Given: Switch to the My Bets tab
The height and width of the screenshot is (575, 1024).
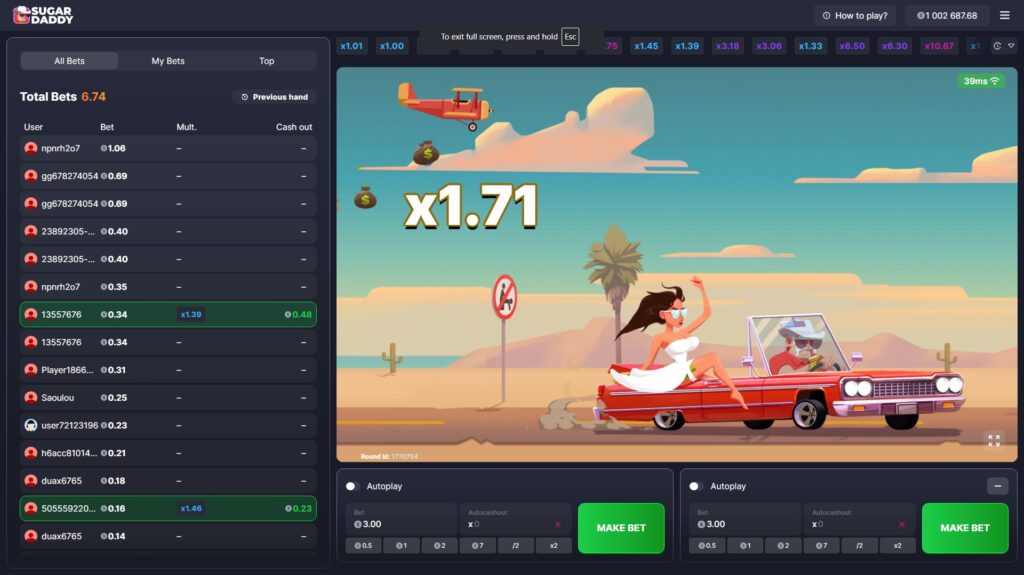Looking at the screenshot, I should [168, 61].
